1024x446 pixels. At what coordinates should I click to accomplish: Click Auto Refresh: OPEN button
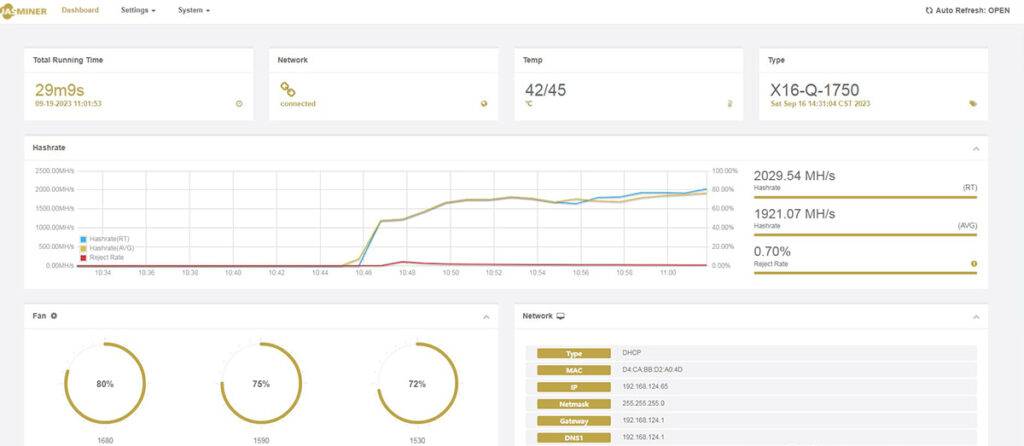[964, 10]
